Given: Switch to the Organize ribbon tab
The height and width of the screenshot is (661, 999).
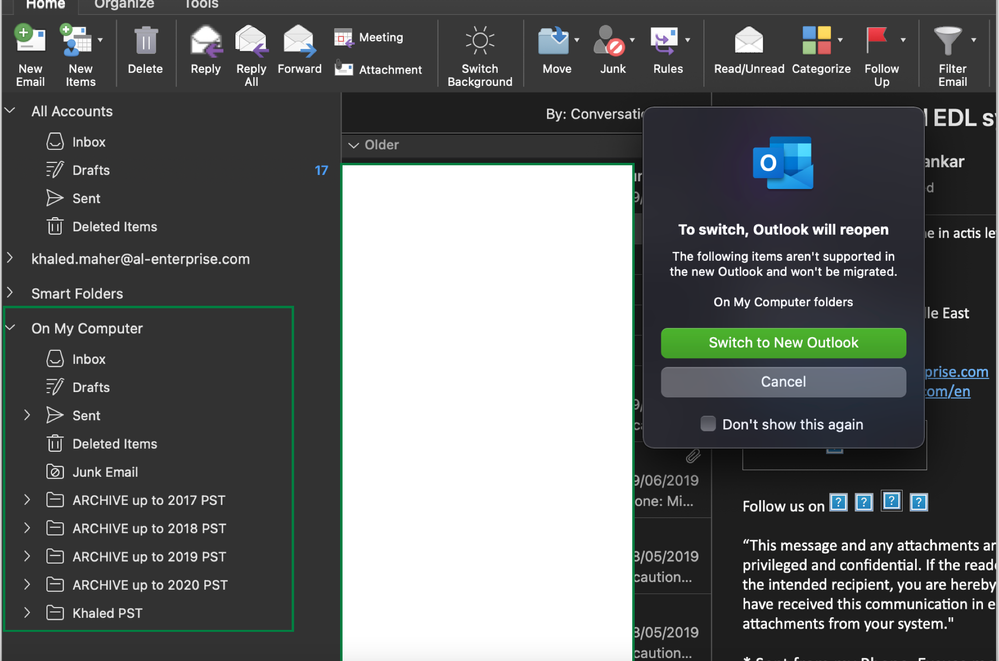Looking at the screenshot, I should point(124,4).
